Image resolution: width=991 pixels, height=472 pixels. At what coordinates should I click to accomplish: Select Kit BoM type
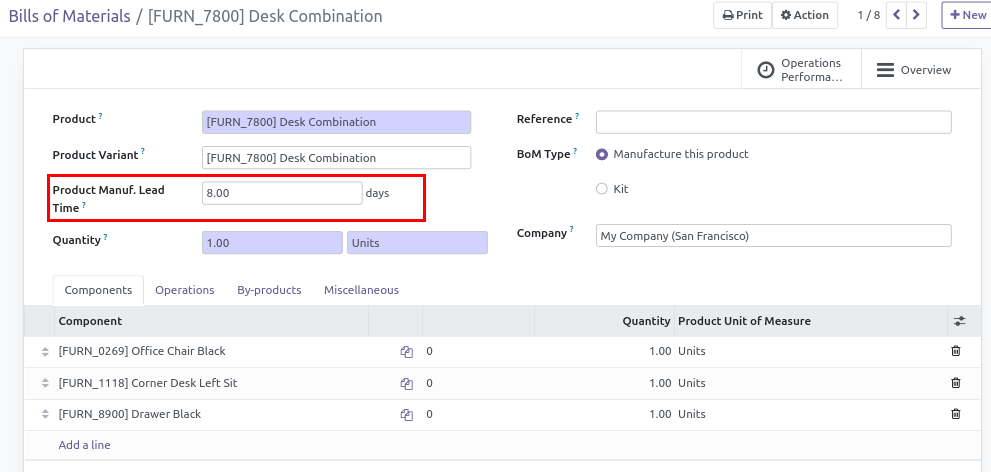(x=602, y=189)
